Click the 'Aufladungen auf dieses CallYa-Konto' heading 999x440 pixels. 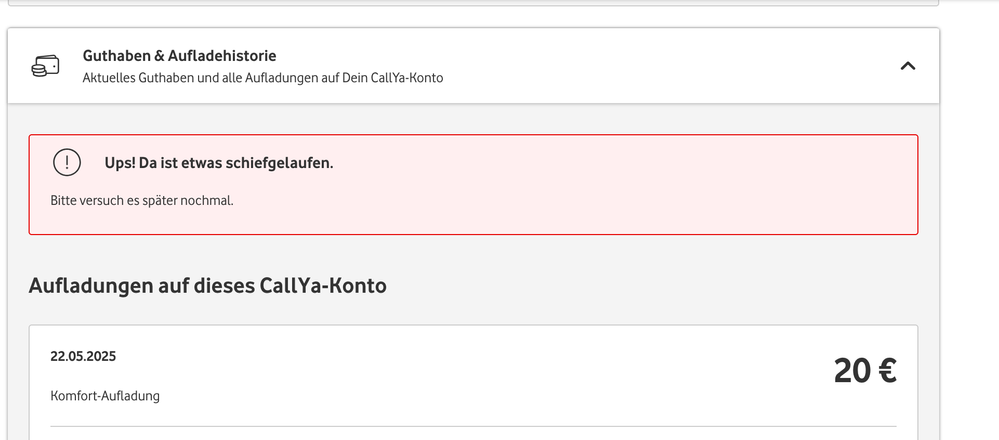(x=207, y=286)
